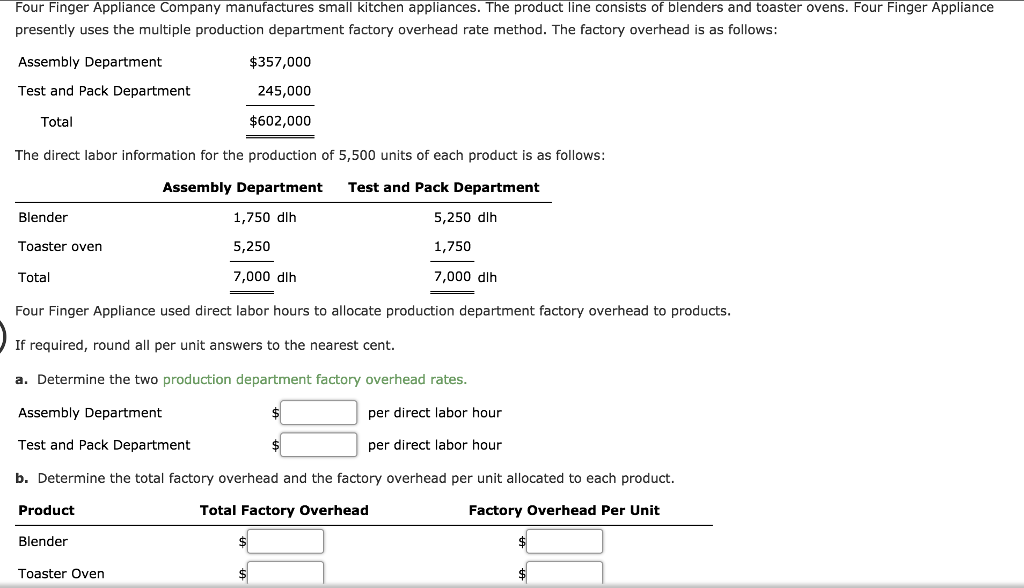The image size is (1024, 588).
Task: Select the Toaster Oven row label
Action: [61, 573]
